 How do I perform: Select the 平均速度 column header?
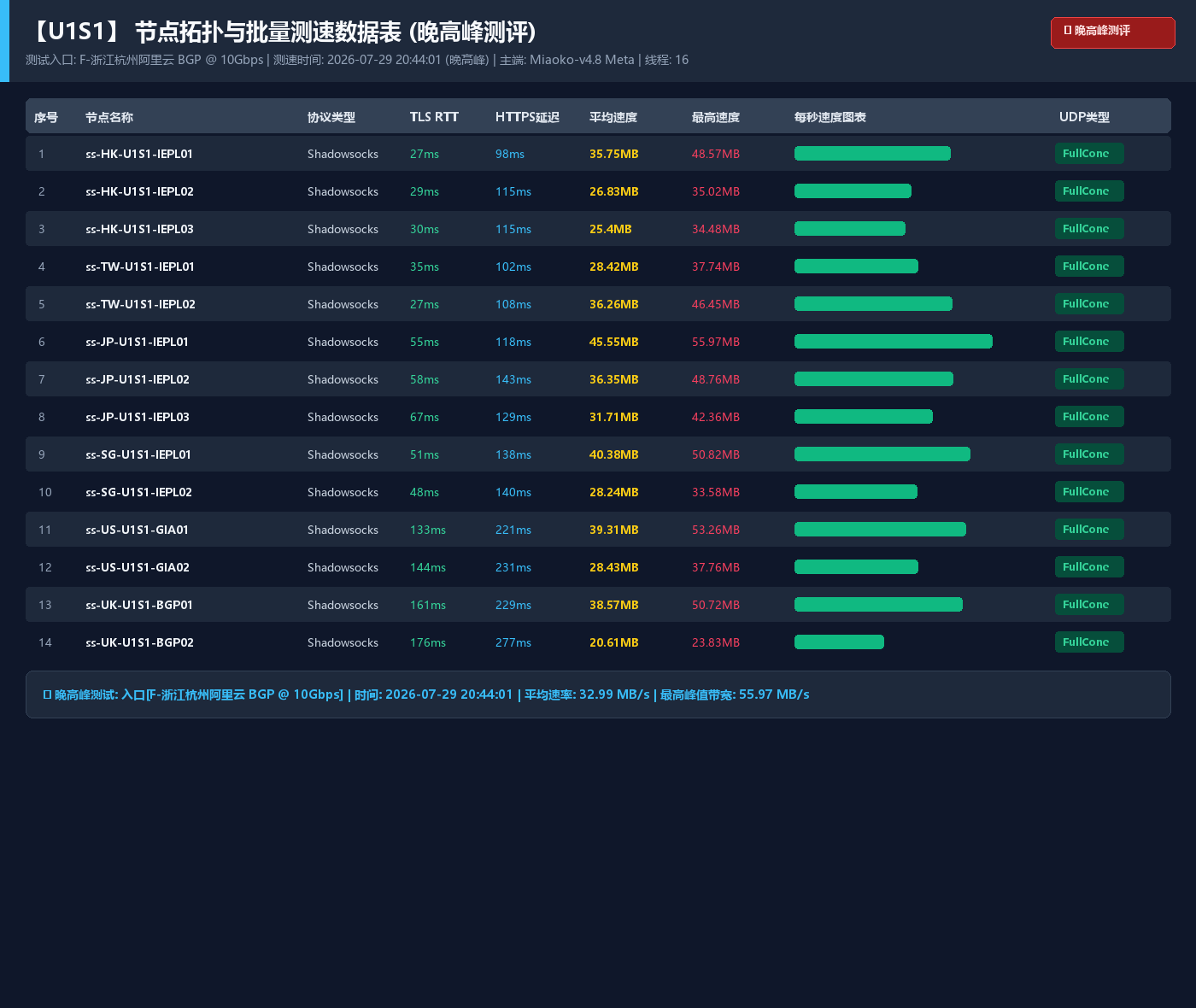click(x=613, y=117)
